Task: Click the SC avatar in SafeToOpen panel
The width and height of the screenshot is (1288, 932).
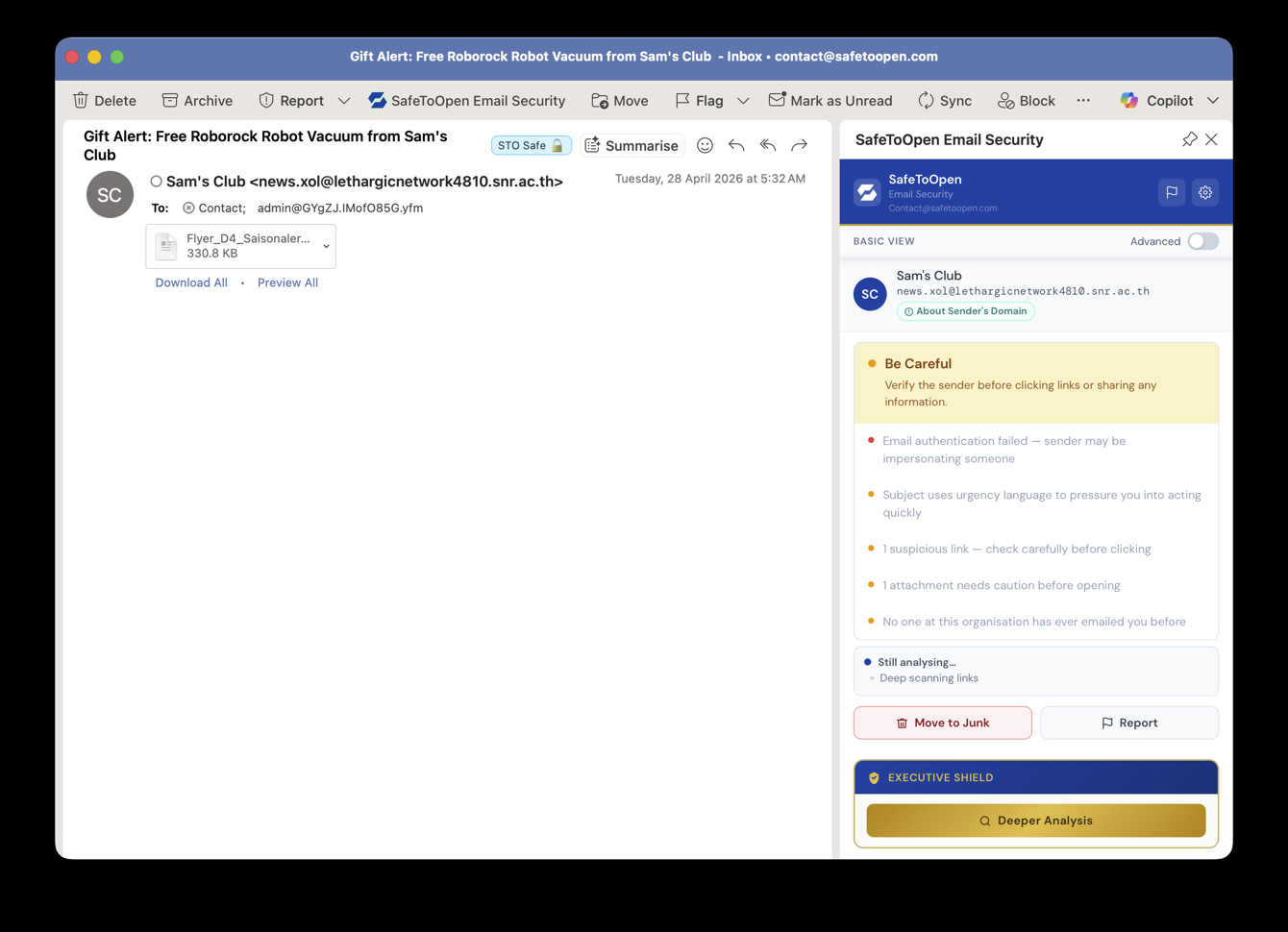Action: (870, 294)
